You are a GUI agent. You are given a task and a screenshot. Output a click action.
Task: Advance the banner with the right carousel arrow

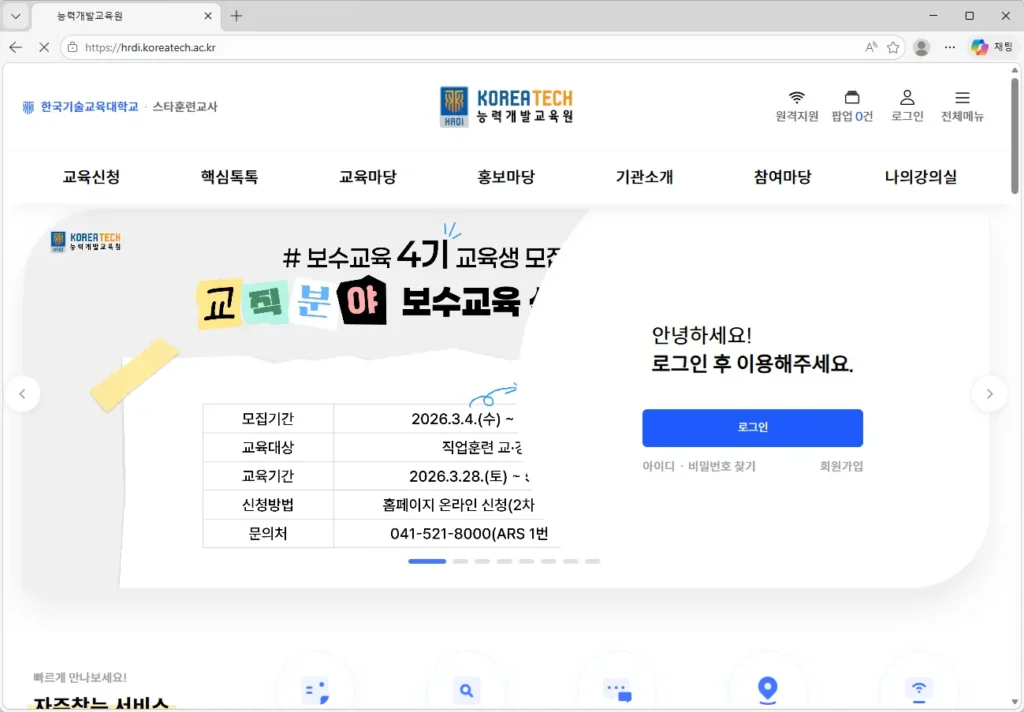(x=989, y=394)
